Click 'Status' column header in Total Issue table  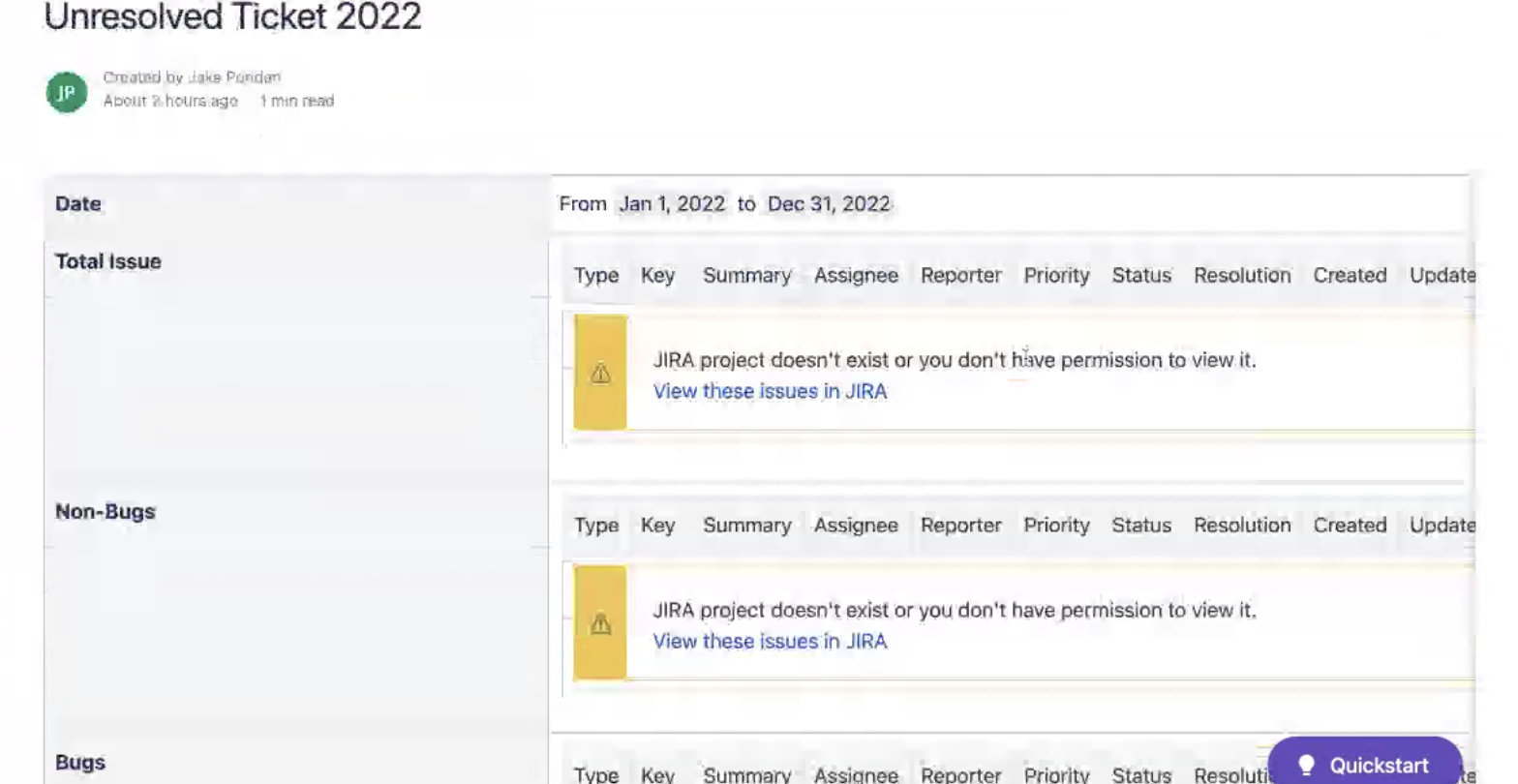[1141, 276]
